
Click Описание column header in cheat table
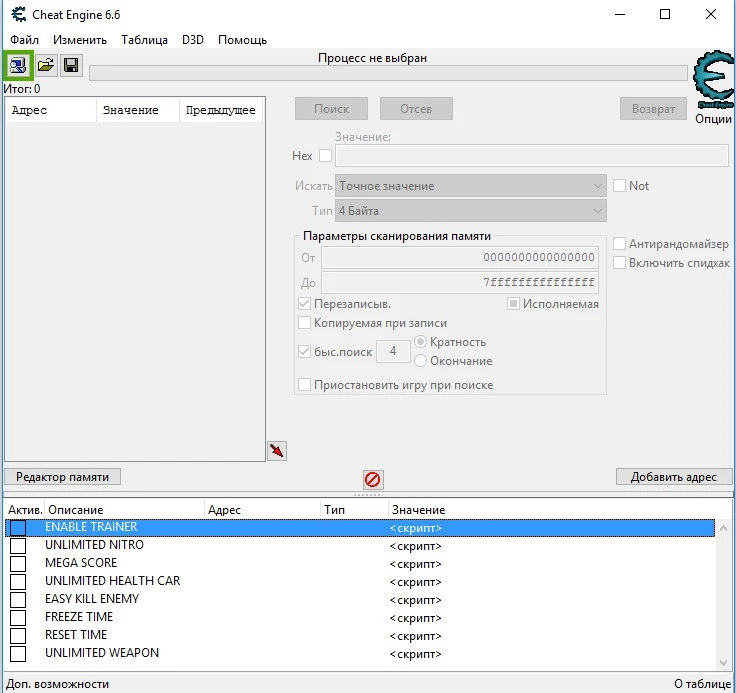click(x=124, y=509)
